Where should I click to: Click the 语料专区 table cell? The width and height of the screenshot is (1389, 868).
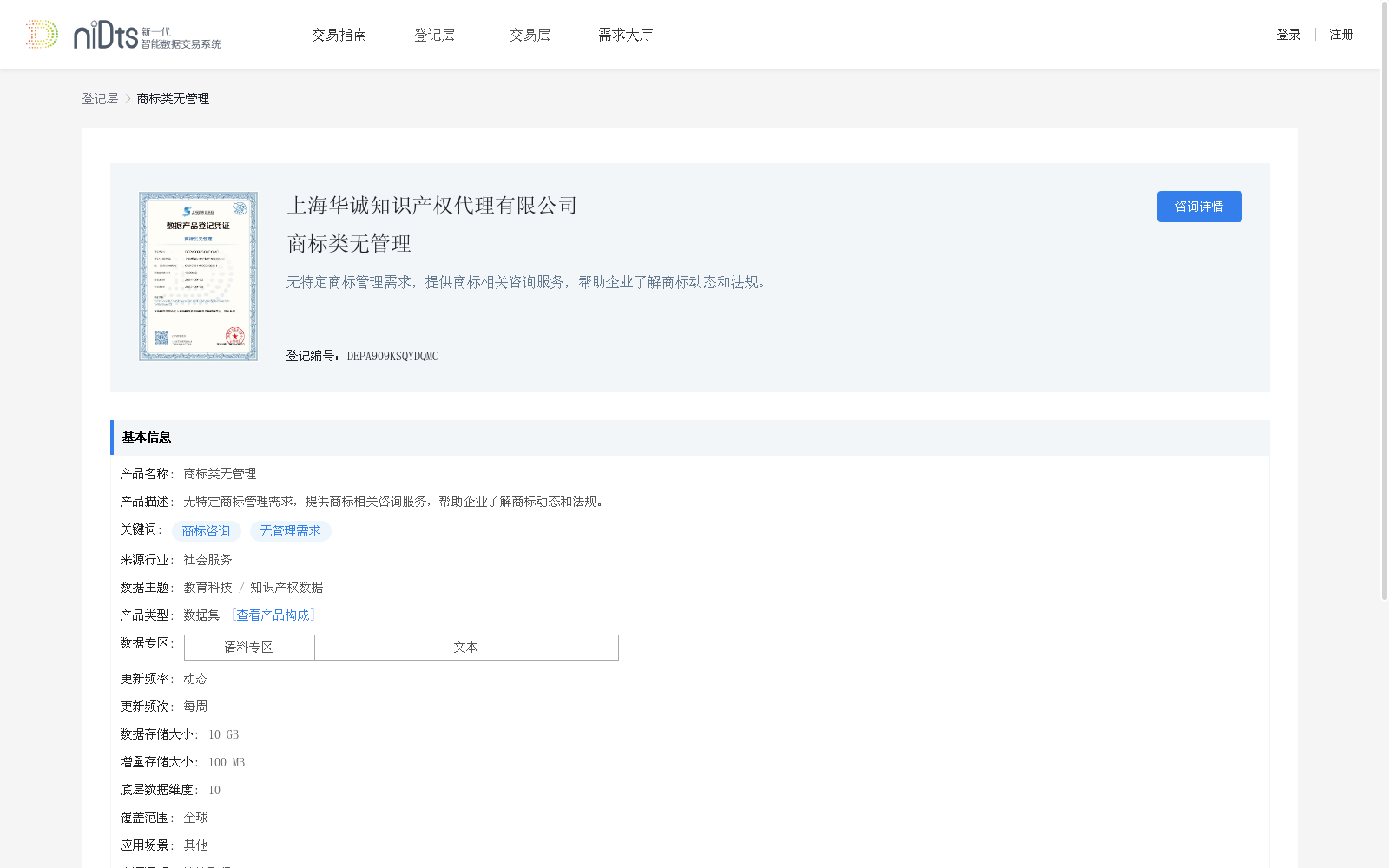pos(249,648)
